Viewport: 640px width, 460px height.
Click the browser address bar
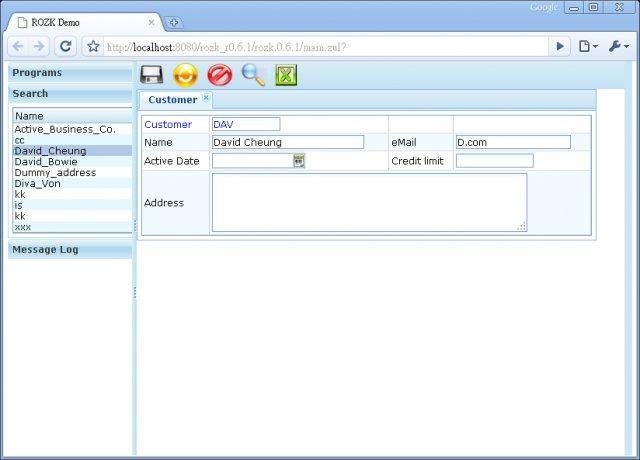[326, 47]
